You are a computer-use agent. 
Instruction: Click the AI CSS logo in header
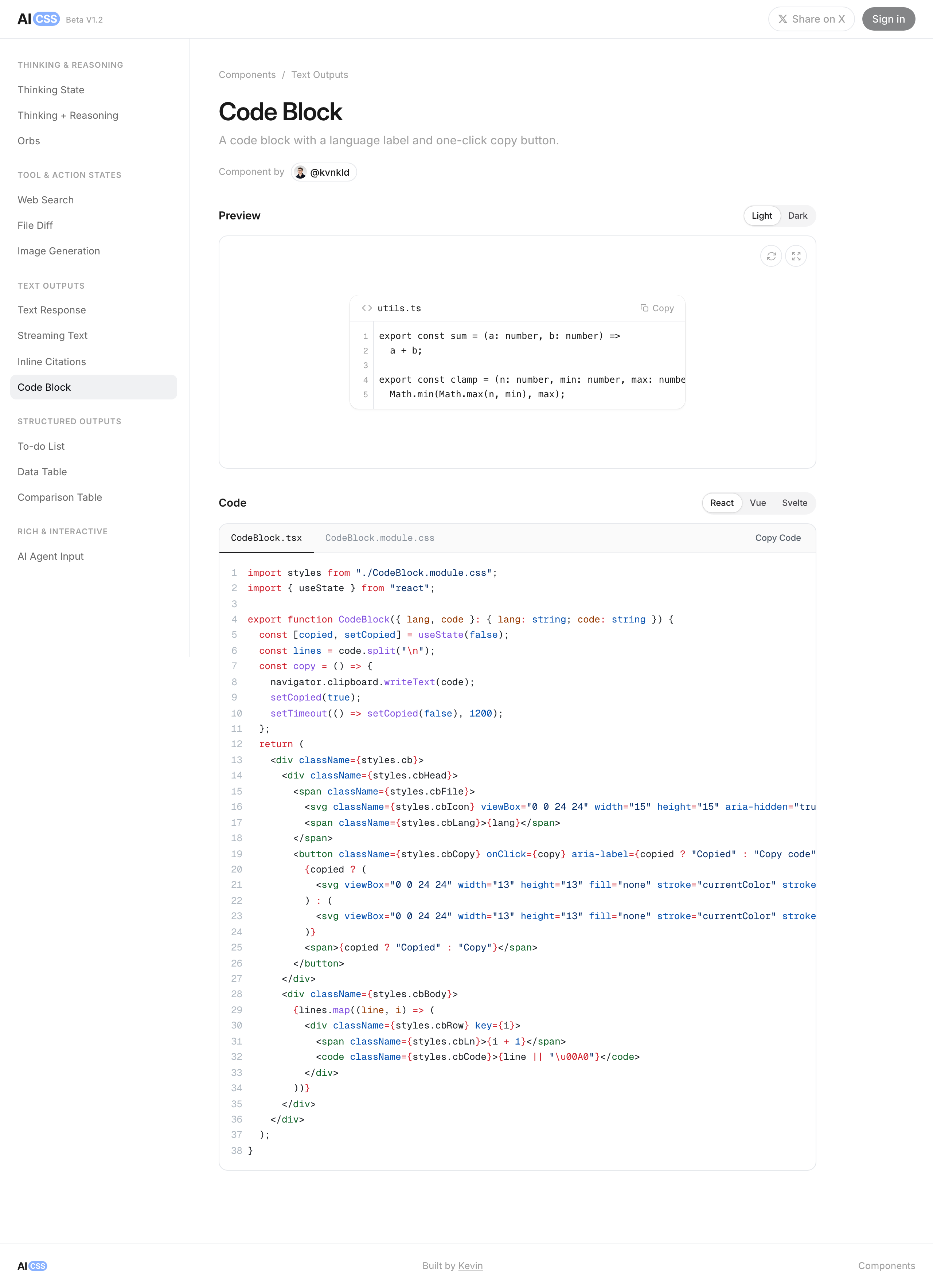tap(38, 19)
